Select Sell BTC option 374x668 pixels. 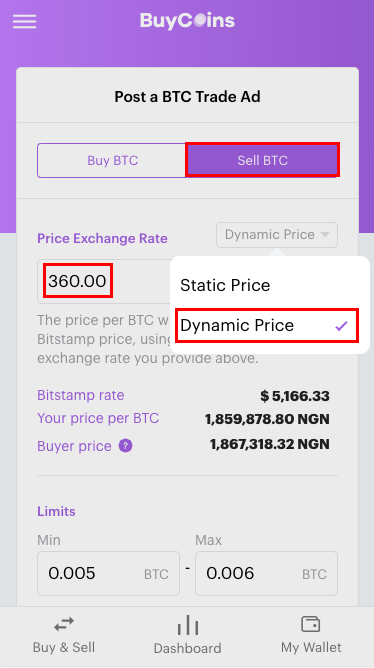tap(262, 161)
